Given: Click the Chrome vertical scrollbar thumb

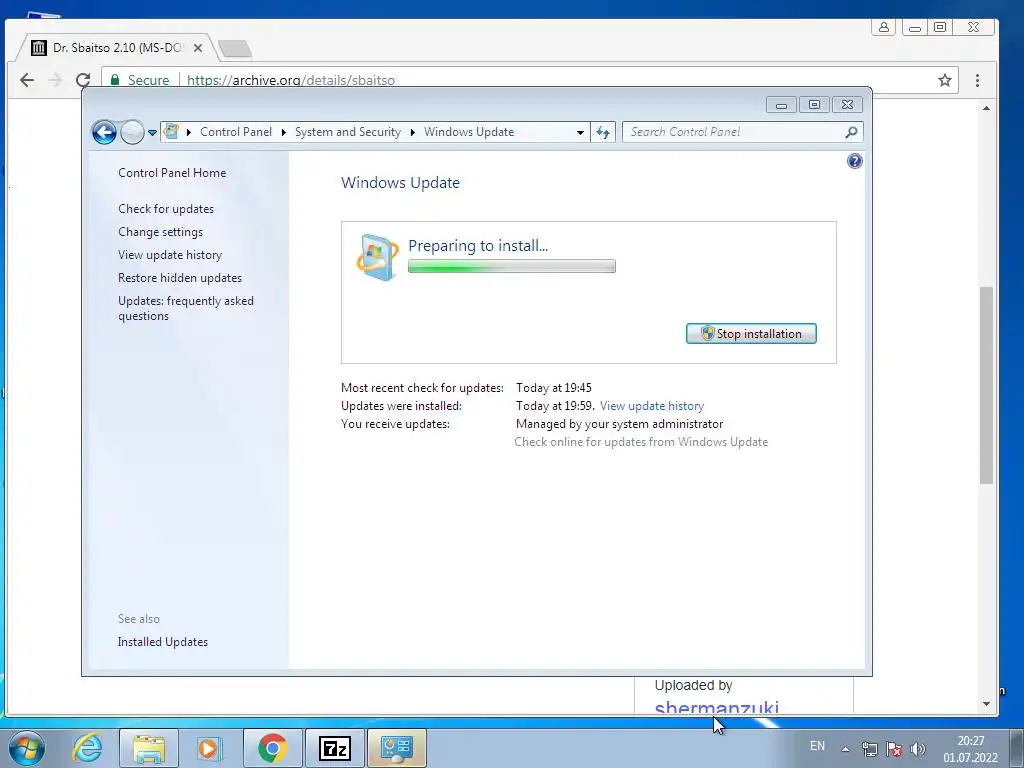Looking at the screenshot, I should (x=986, y=385).
